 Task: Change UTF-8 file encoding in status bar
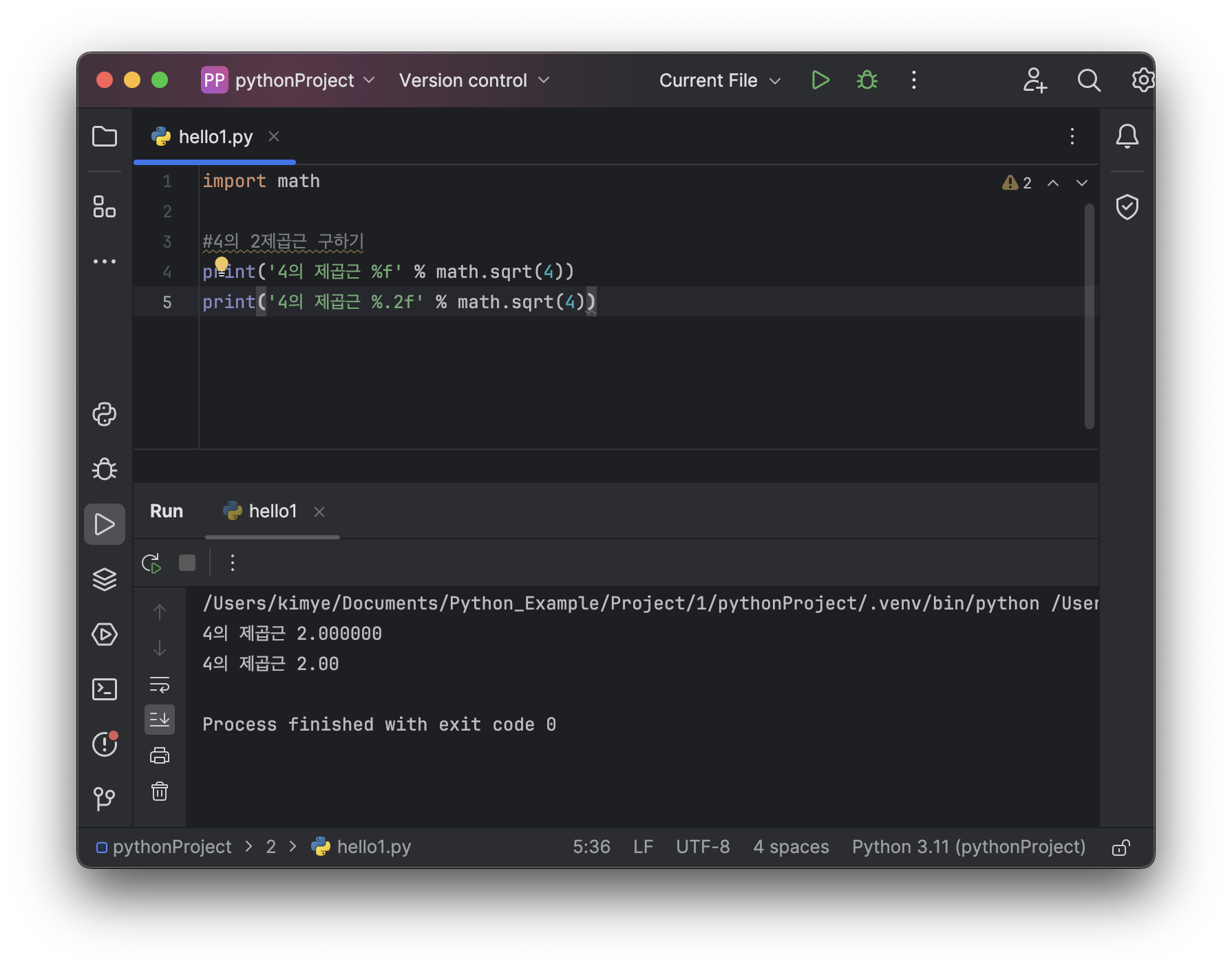703,847
